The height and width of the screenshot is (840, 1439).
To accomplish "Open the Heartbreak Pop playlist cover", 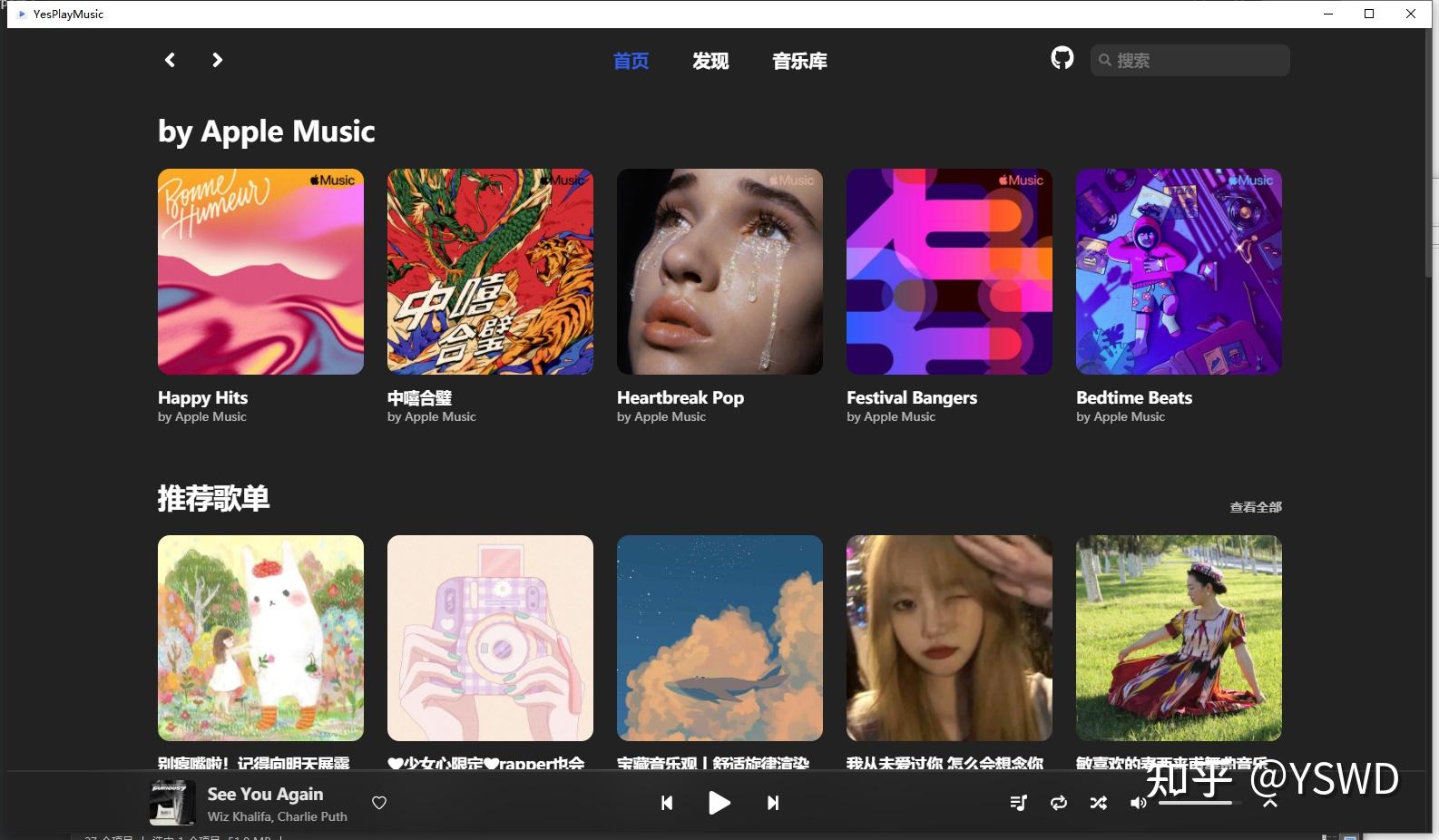I will pos(719,271).
